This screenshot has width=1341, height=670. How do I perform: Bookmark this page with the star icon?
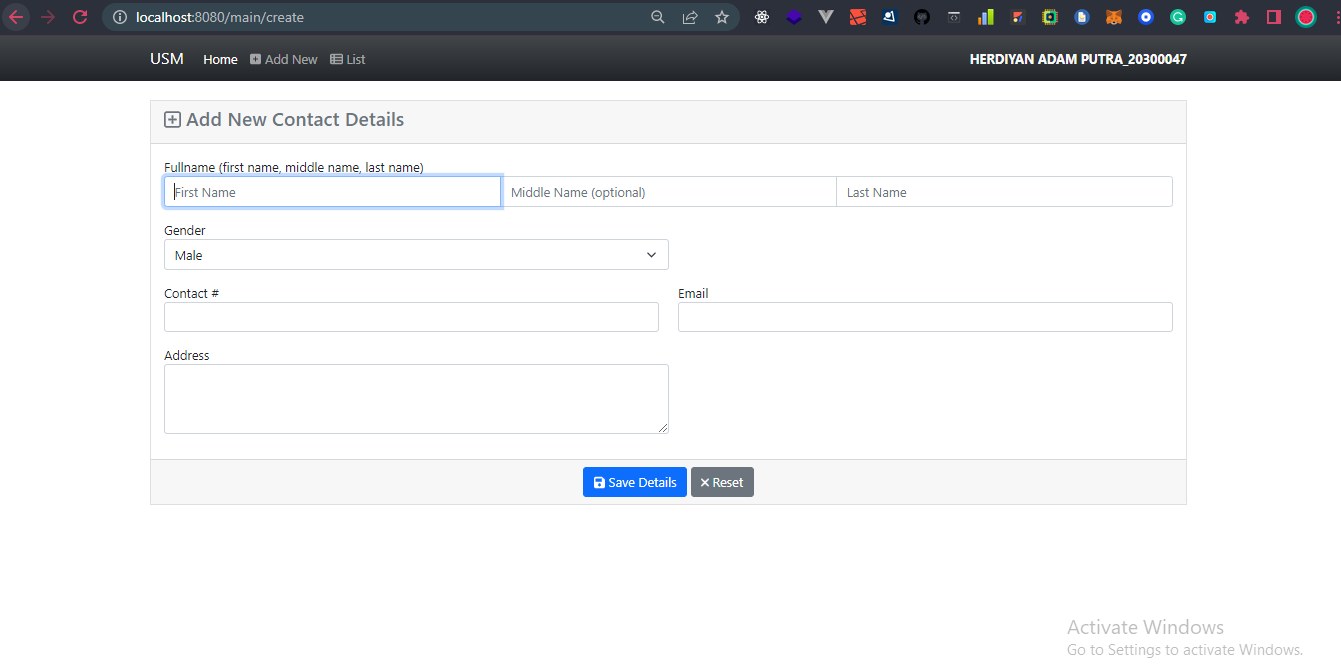pyautogui.click(x=722, y=17)
